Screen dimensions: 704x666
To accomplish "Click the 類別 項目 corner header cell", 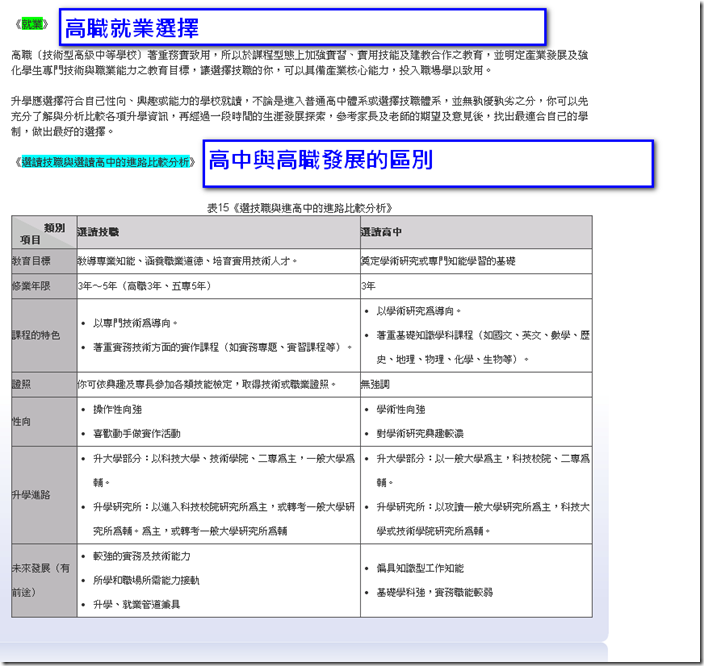I will (44, 233).
